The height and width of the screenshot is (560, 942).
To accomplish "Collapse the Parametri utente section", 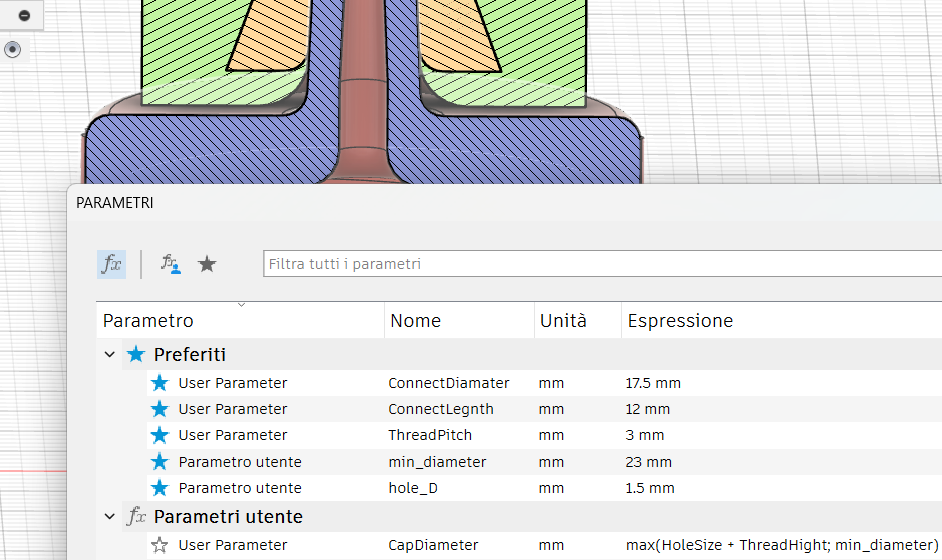I will [110, 517].
